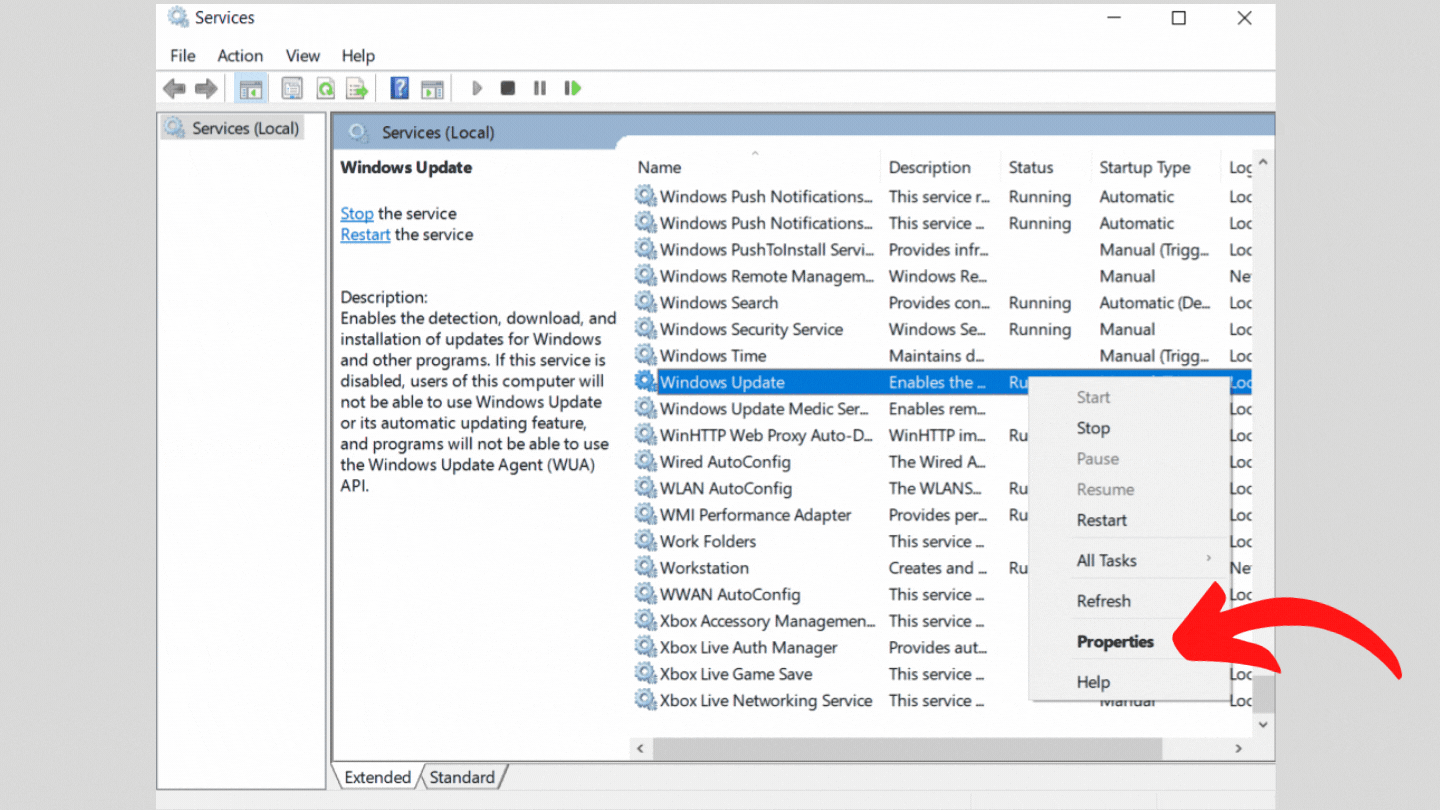
Task: Open the File menu
Action: 183,56
